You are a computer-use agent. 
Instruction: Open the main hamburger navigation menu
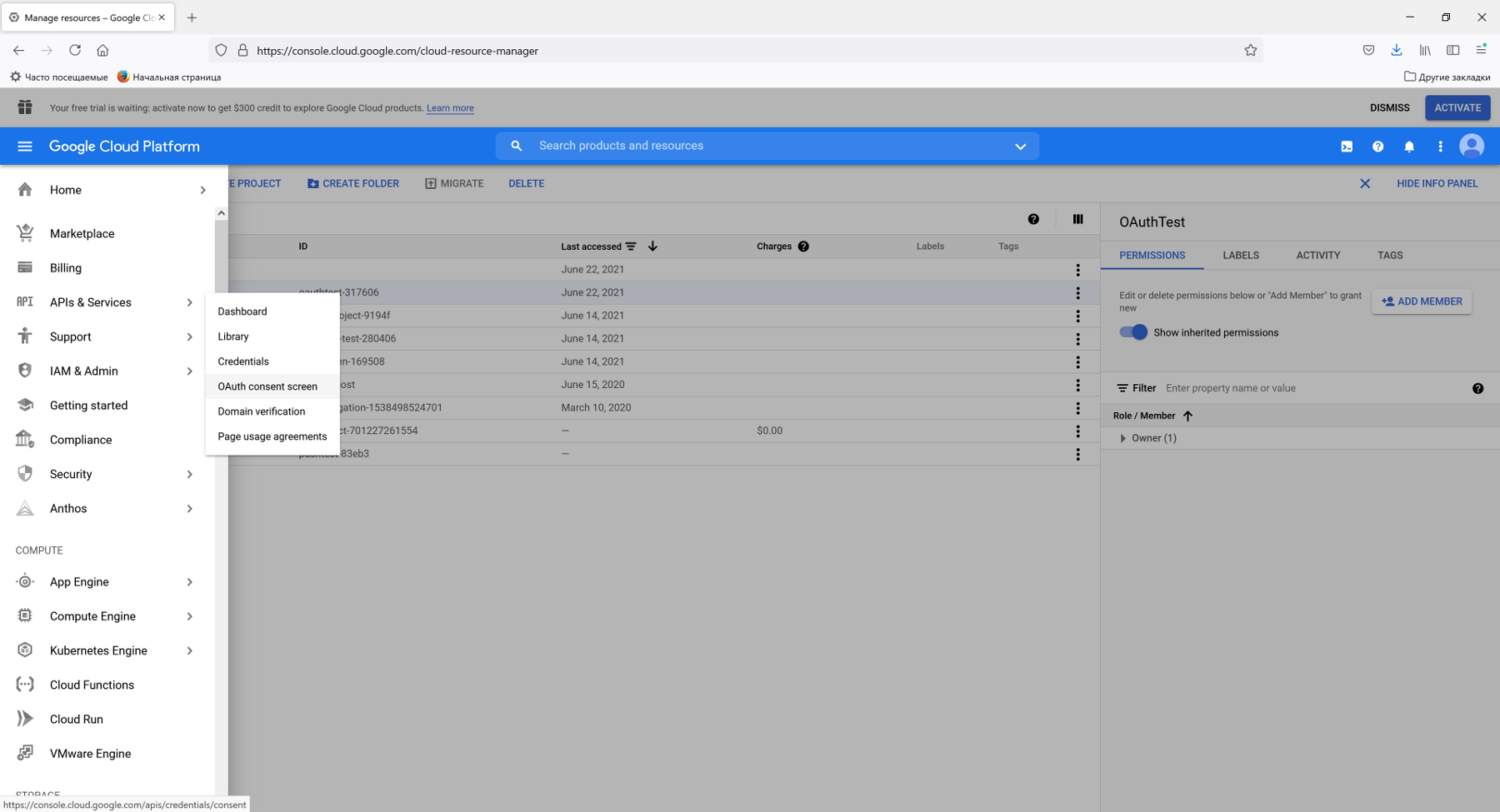[x=25, y=147]
